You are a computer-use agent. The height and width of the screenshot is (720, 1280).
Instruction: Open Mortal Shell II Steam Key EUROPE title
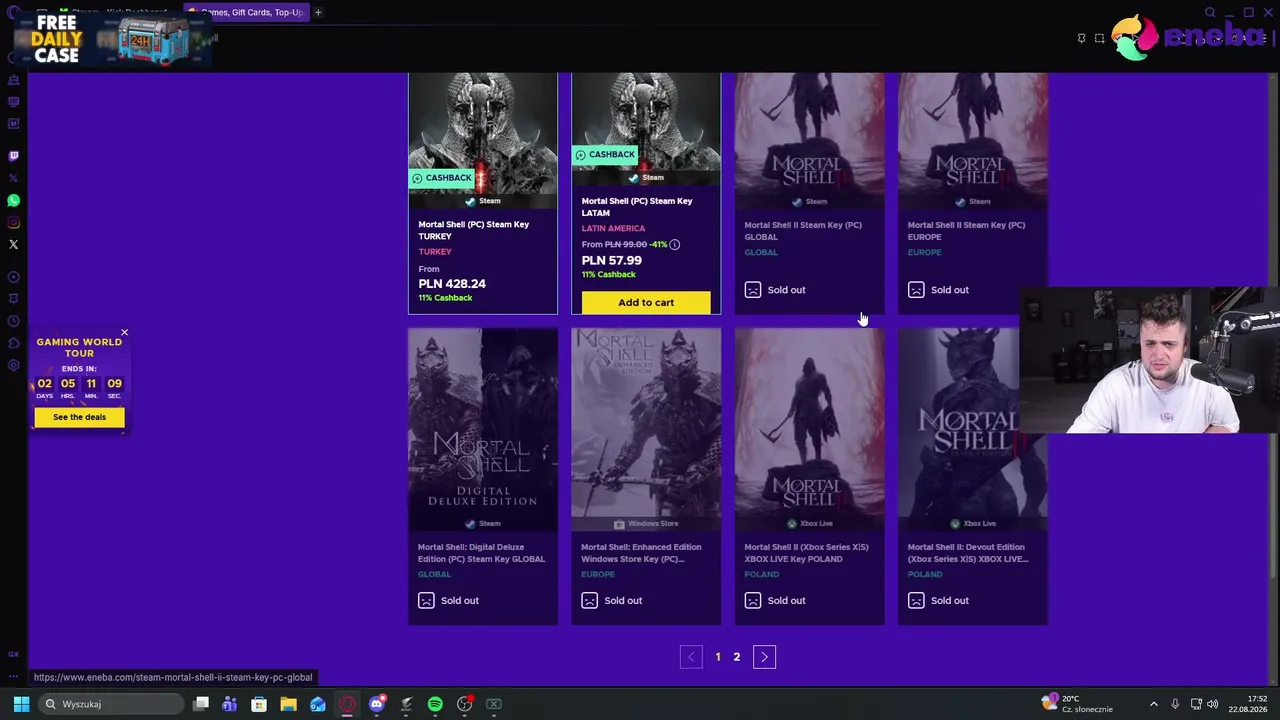pos(966,231)
